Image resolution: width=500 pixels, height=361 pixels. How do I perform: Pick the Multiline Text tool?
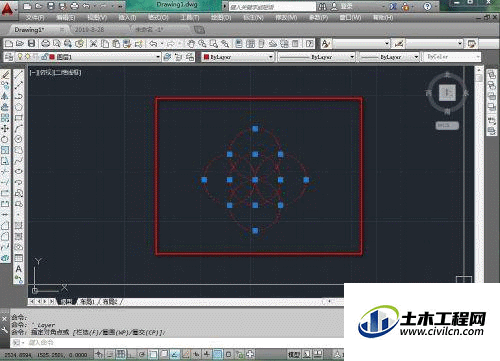click(19, 269)
